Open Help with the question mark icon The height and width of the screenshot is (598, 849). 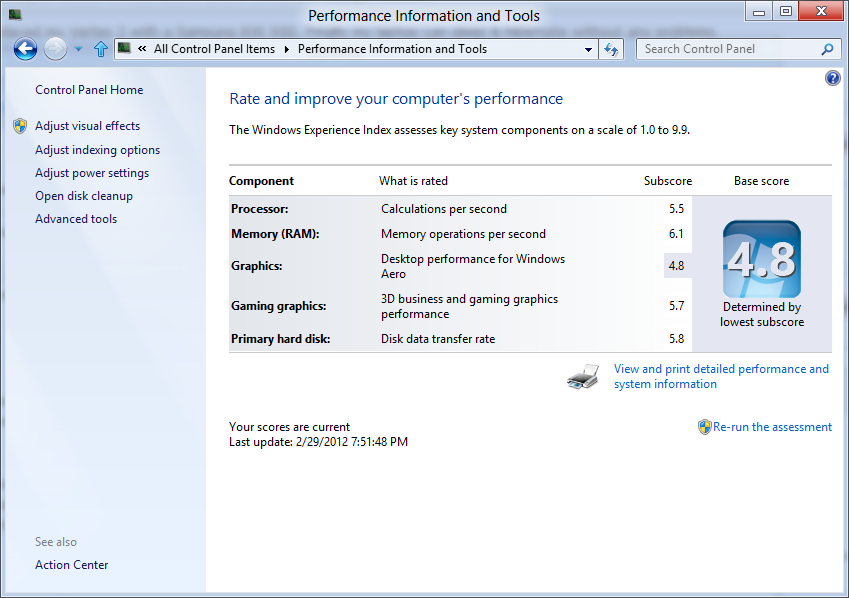[833, 79]
